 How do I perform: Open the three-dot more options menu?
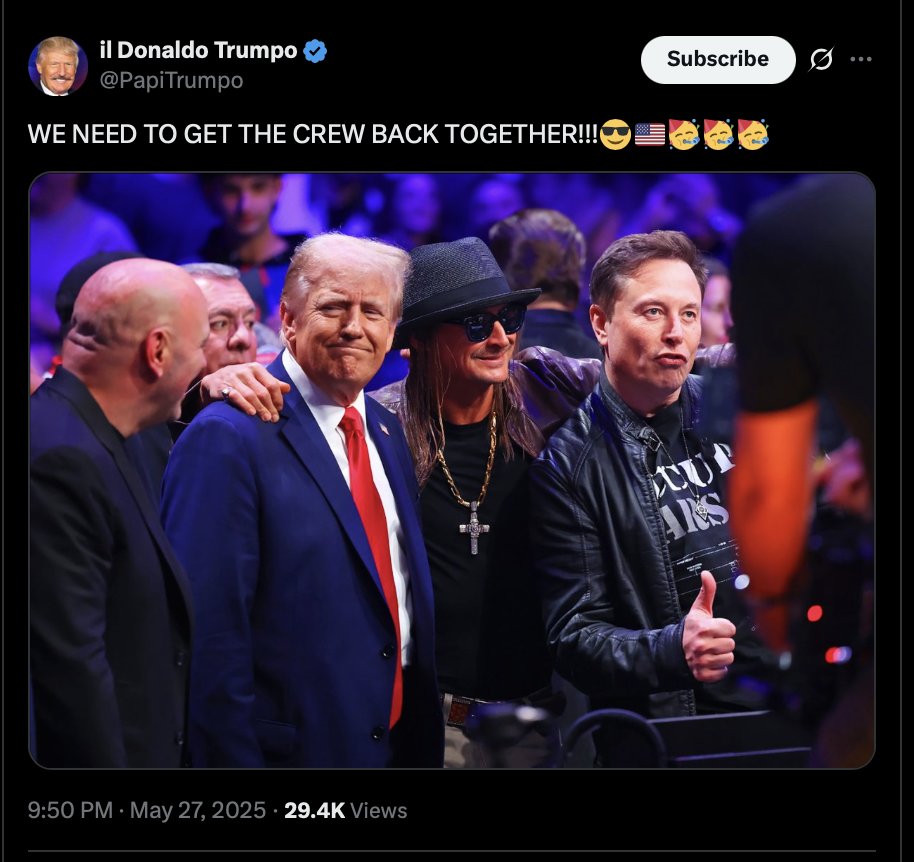861,59
